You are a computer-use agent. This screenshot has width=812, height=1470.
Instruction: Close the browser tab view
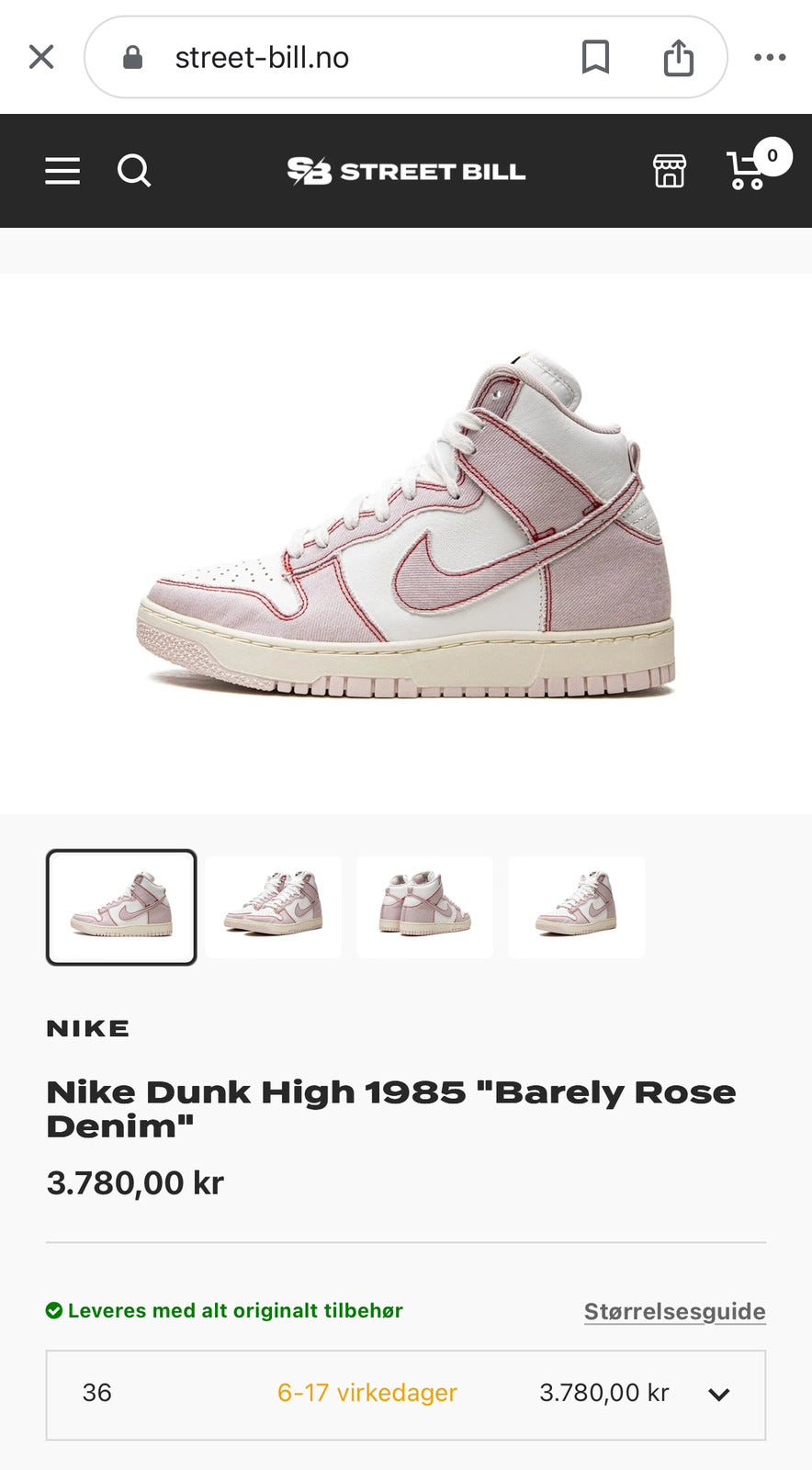(41, 57)
